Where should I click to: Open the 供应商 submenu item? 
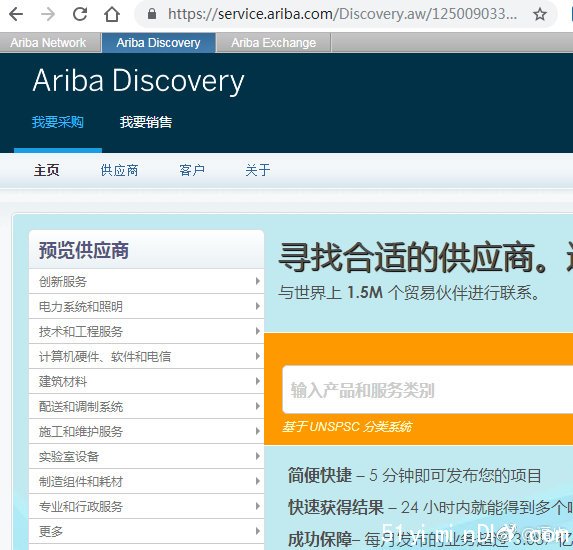[x=119, y=170]
